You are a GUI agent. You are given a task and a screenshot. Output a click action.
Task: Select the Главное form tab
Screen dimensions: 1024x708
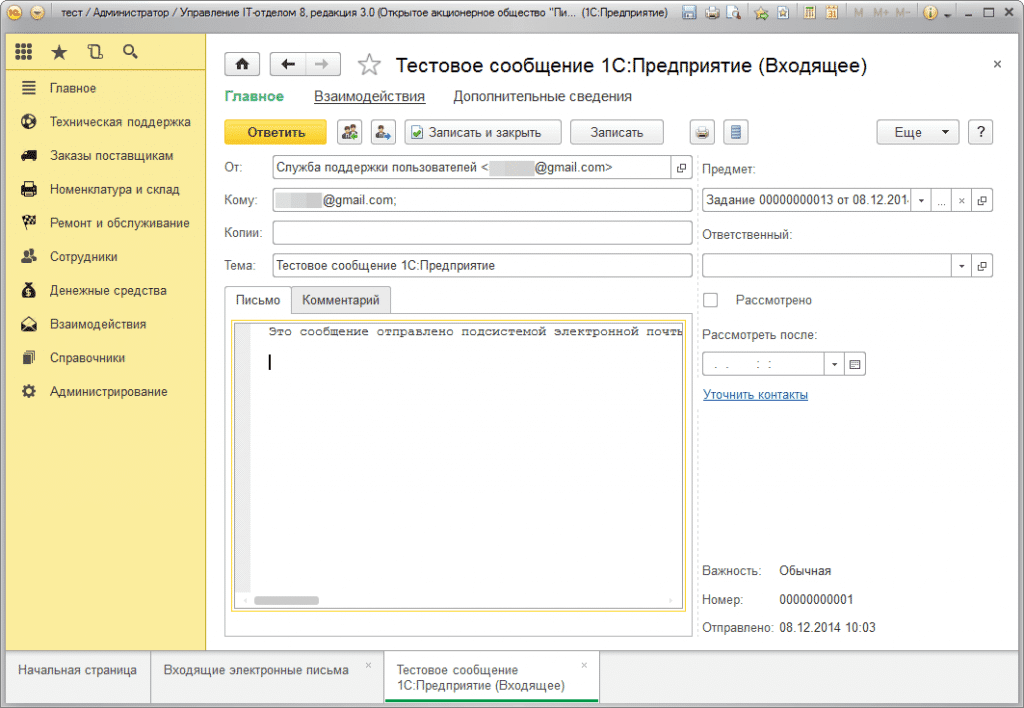254,97
